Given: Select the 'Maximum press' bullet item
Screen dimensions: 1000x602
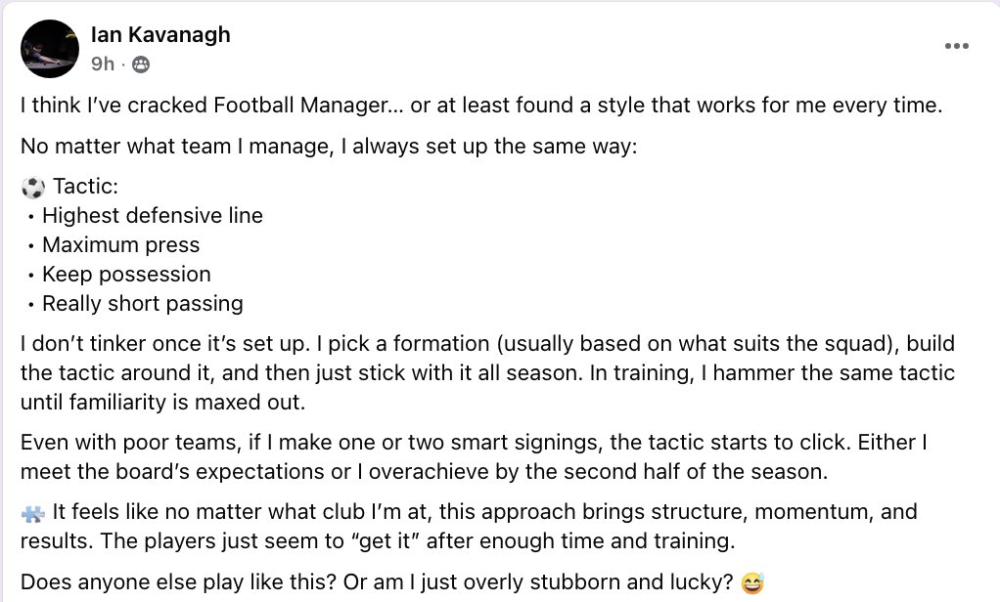Looking at the screenshot, I should (121, 245).
